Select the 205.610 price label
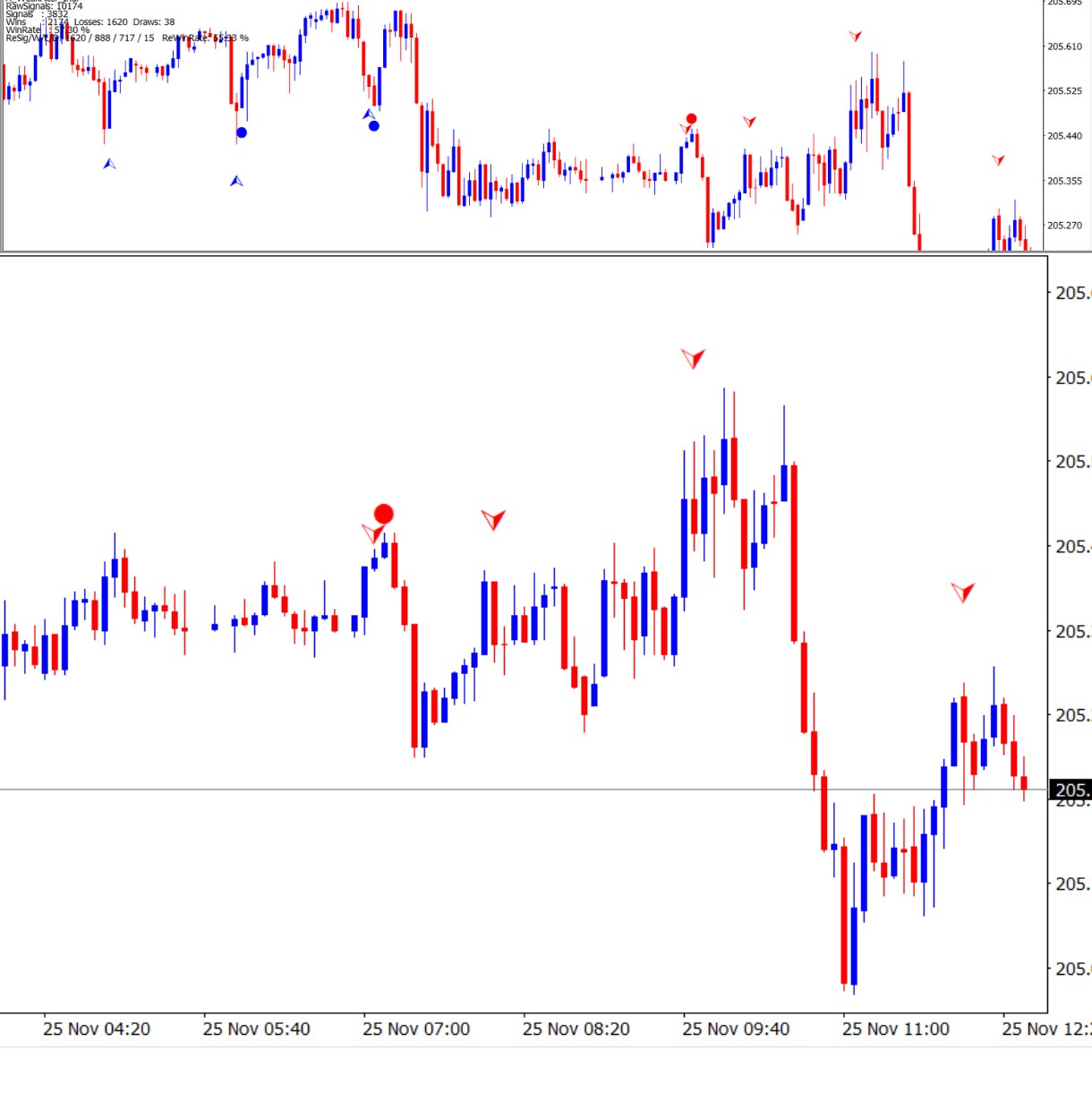Image resolution: width=1092 pixels, height=1110 pixels. coord(1064,47)
